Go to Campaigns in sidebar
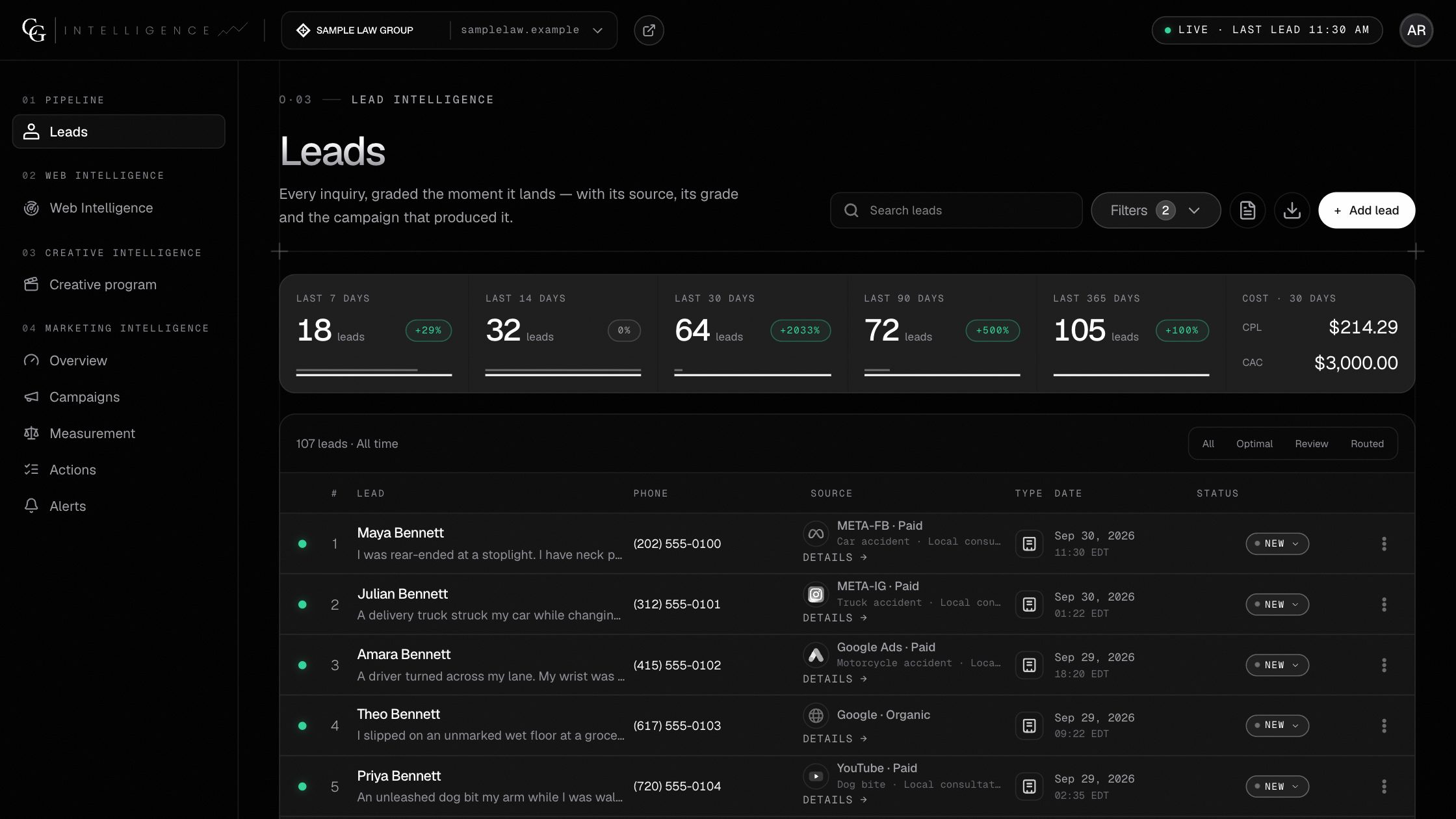The image size is (1456, 819). click(119, 397)
